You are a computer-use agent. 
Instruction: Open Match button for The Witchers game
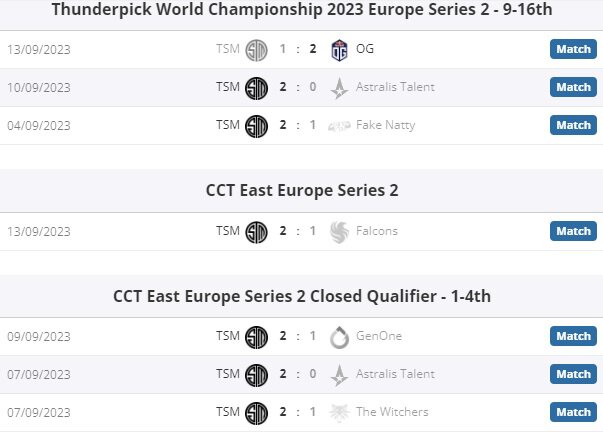[x=573, y=412]
